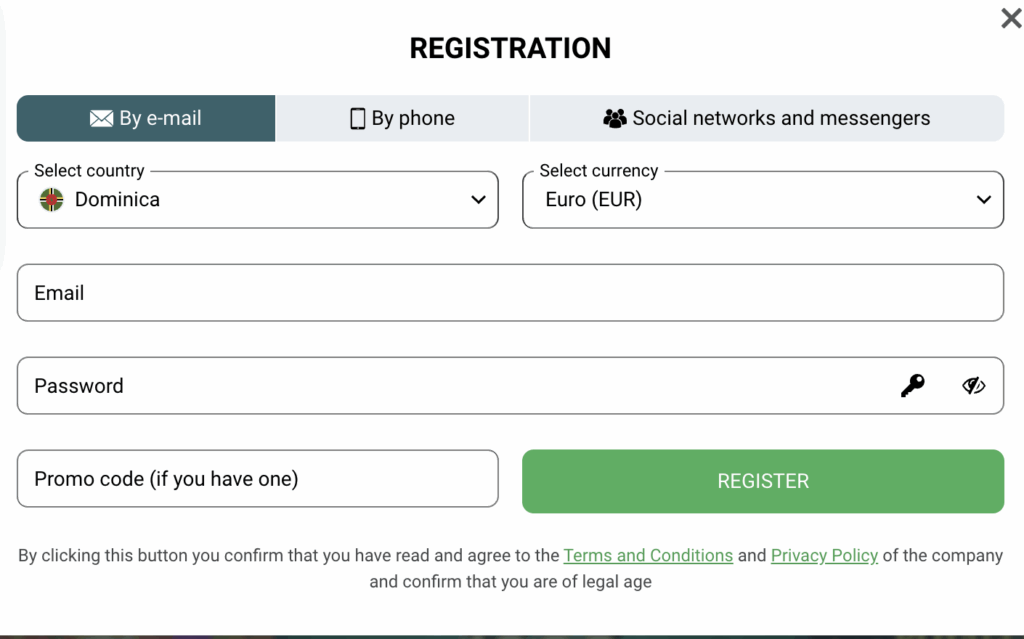Open the Terms and Conditions link

[x=648, y=555]
